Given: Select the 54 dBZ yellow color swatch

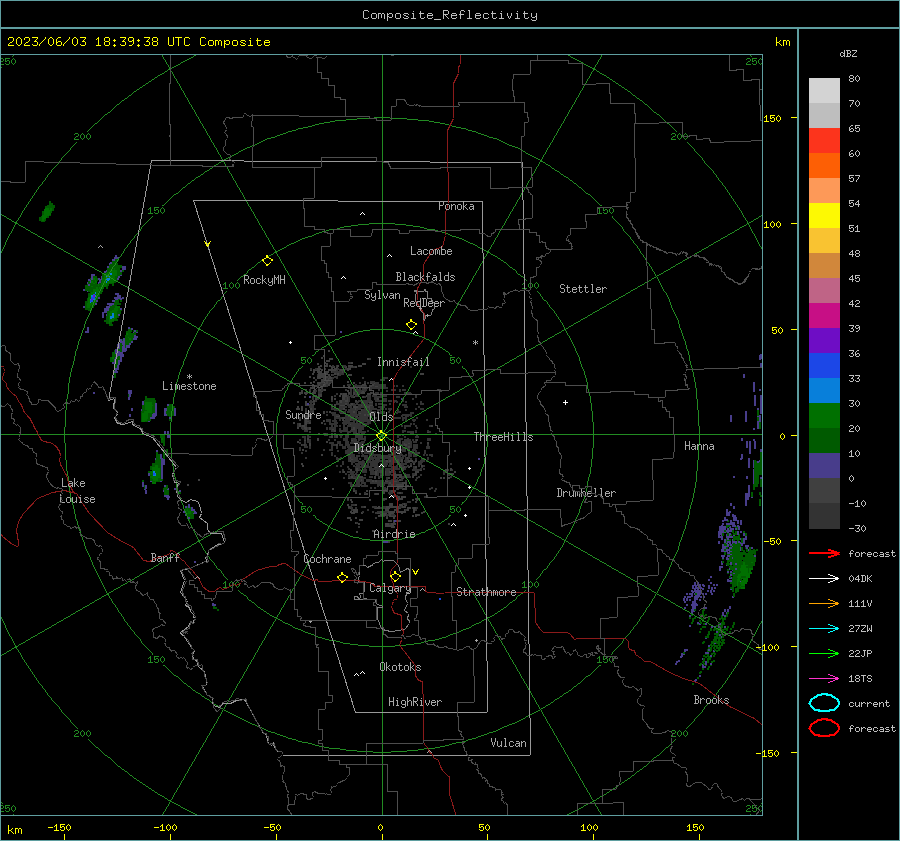Looking at the screenshot, I should (x=824, y=215).
